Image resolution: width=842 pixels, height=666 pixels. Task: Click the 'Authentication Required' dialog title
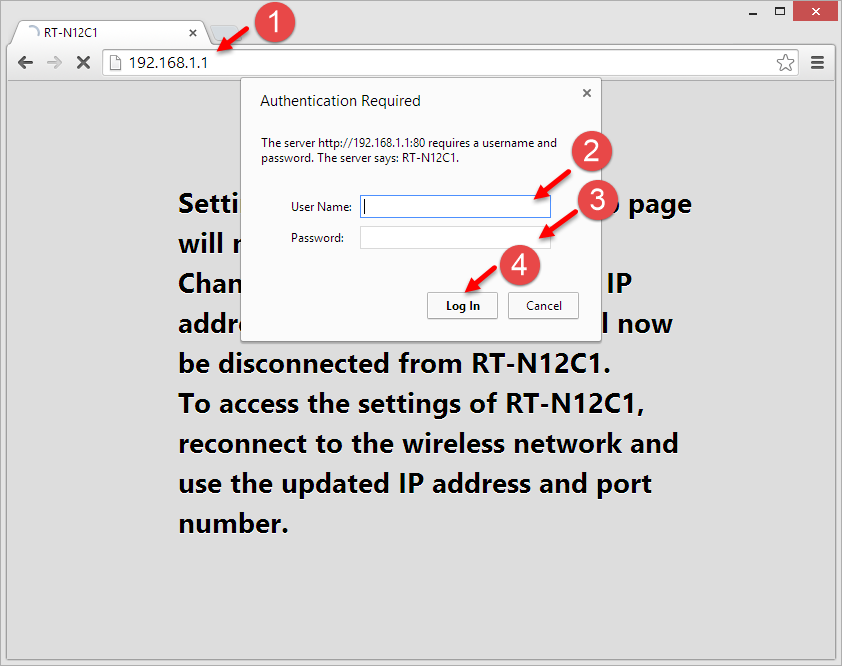click(340, 101)
